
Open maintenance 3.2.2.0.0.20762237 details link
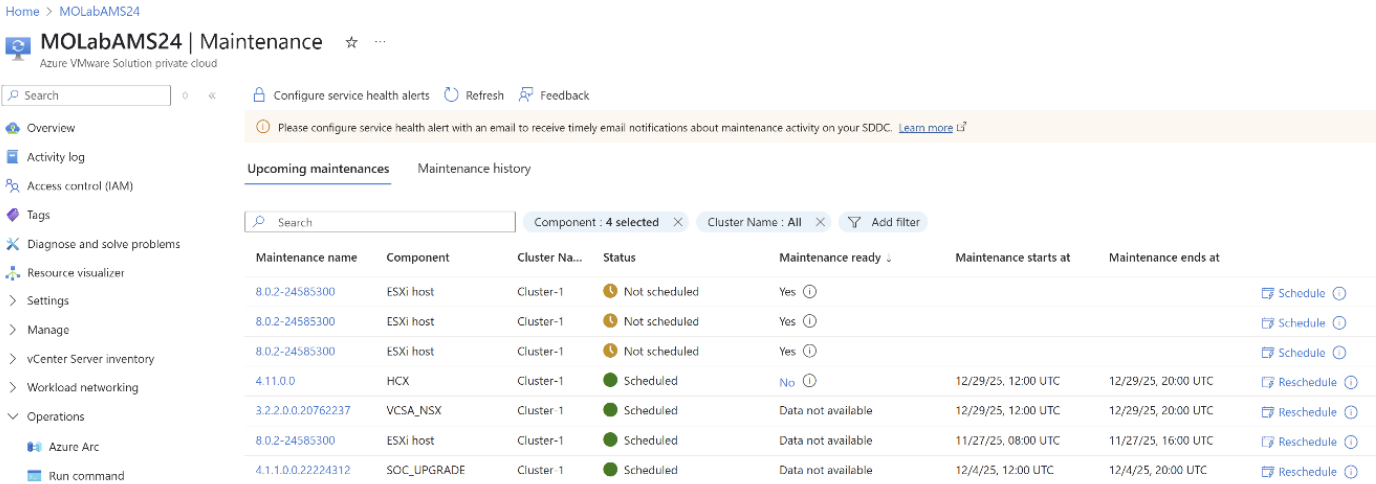(x=303, y=410)
